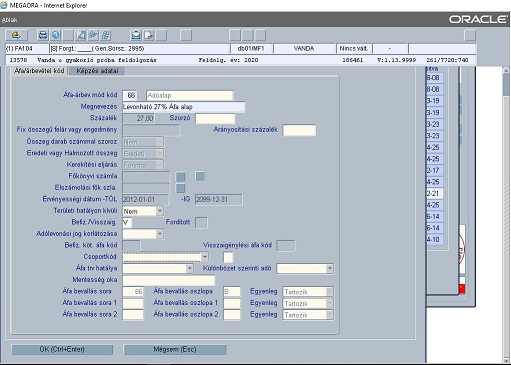
Task: Click the VANDA user field in status row
Action: pyautogui.click(x=304, y=49)
